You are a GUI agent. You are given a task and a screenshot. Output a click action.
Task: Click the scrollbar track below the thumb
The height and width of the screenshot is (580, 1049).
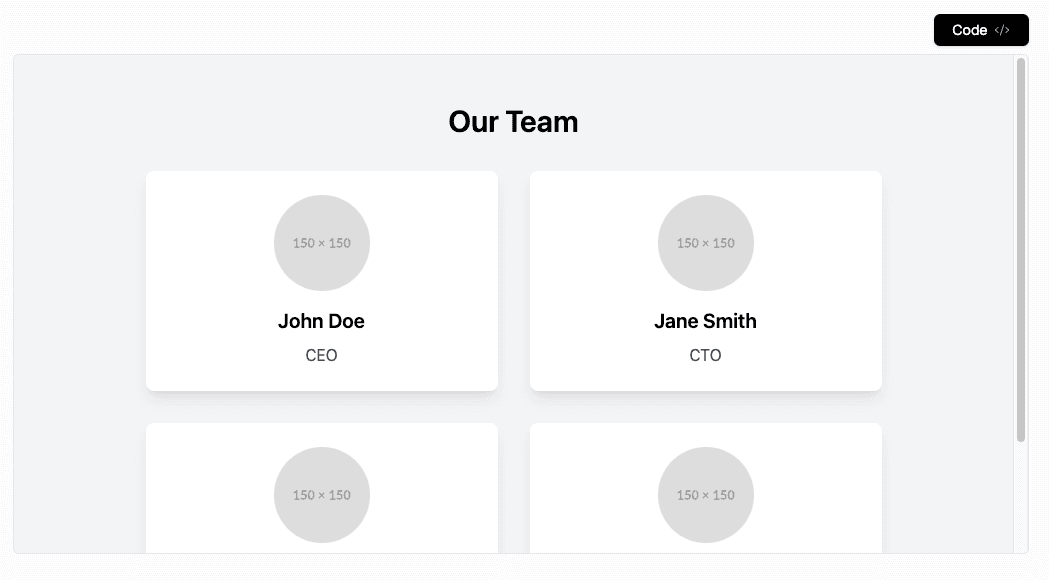tap(1021, 500)
